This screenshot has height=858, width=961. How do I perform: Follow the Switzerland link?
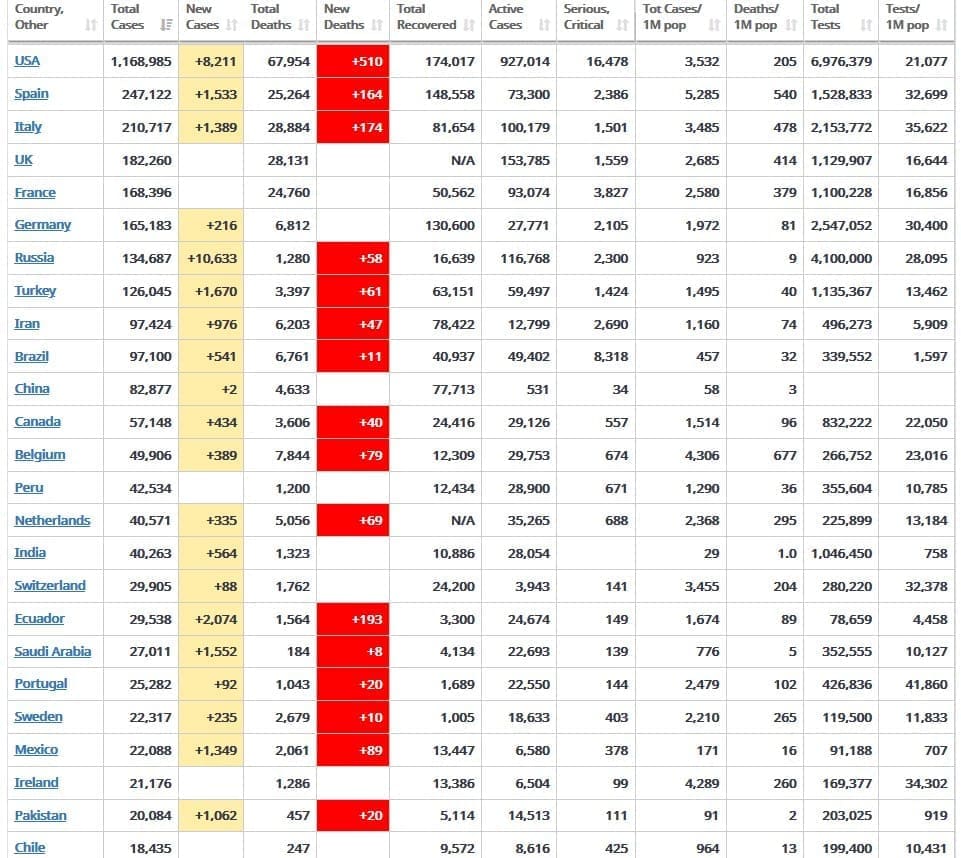[50, 586]
